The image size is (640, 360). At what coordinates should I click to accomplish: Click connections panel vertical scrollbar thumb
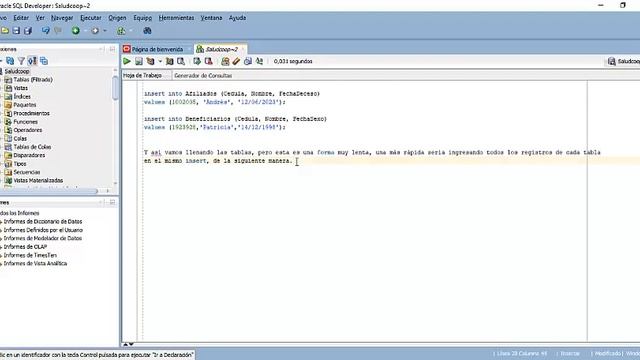pyautogui.click(x=116, y=88)
